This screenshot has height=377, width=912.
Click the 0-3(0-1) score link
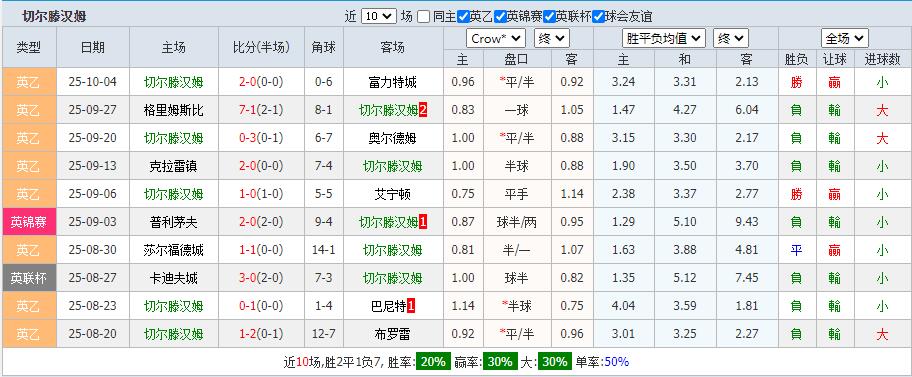261,138
